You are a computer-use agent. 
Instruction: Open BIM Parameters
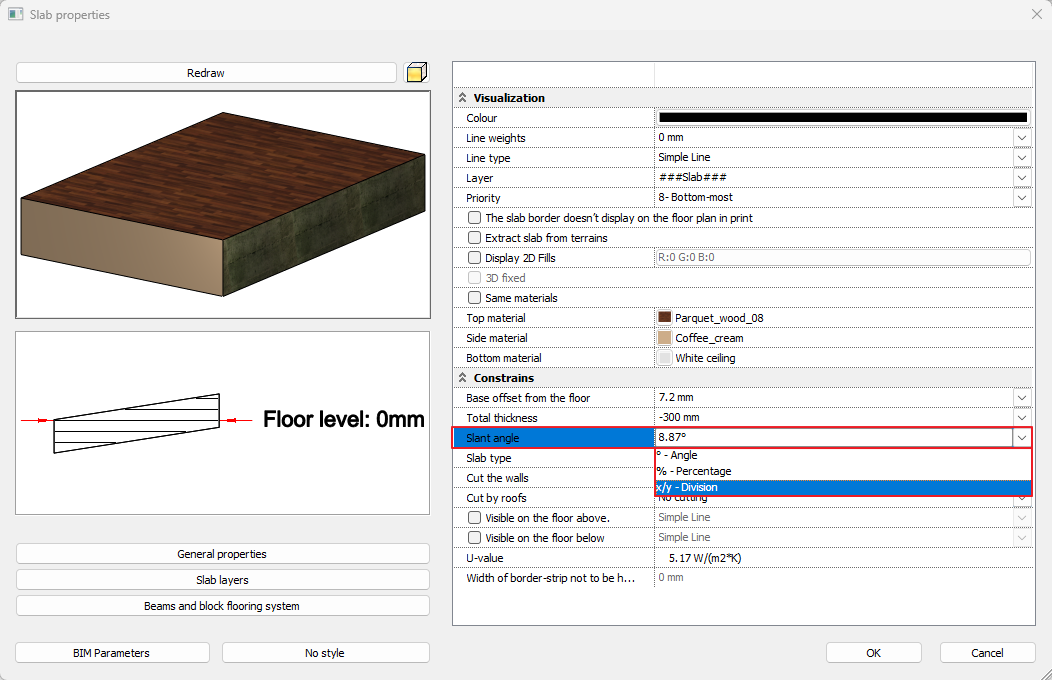[x=112, y=653]
